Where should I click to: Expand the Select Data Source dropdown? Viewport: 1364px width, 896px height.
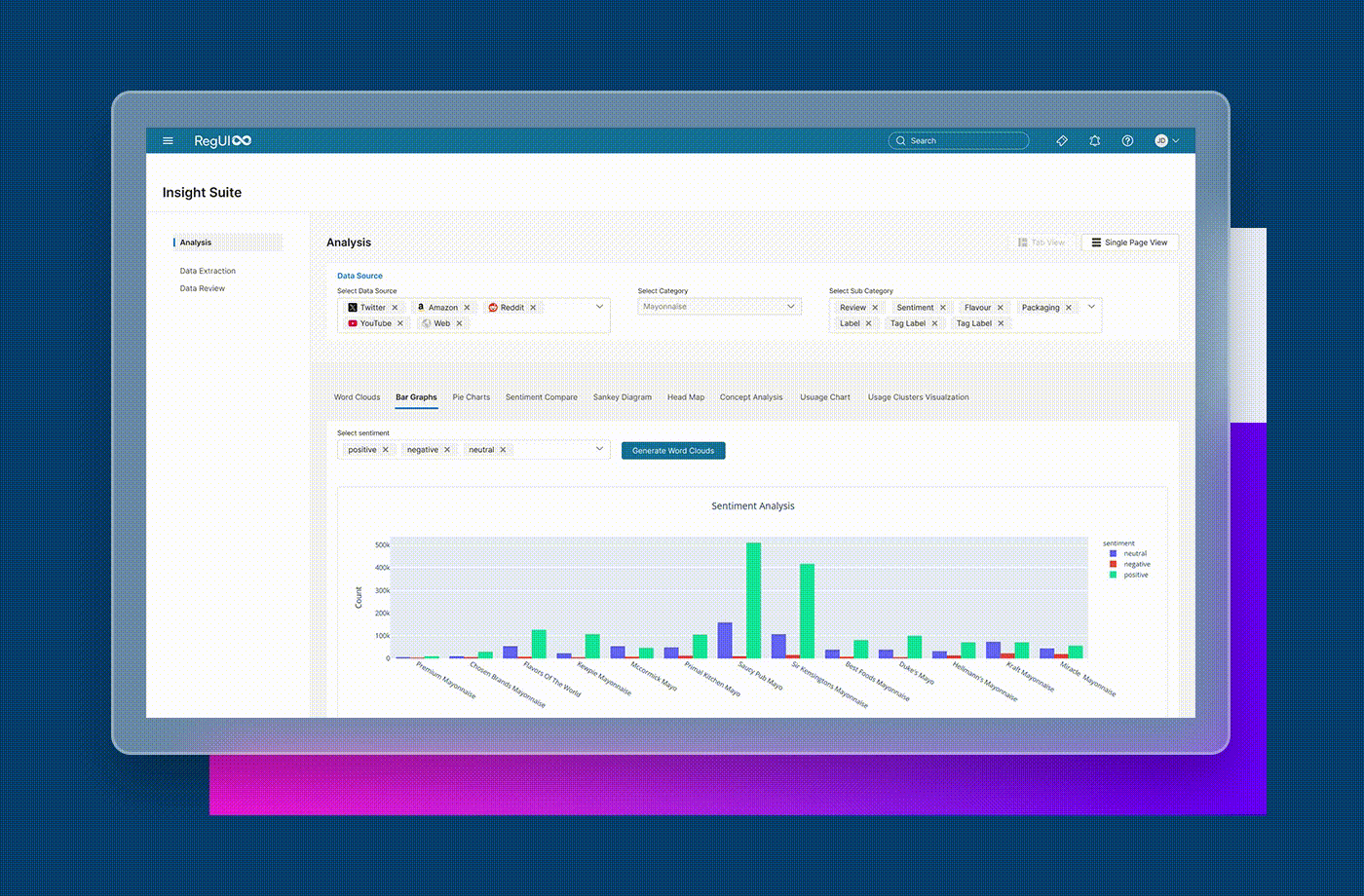pos(599,307)
